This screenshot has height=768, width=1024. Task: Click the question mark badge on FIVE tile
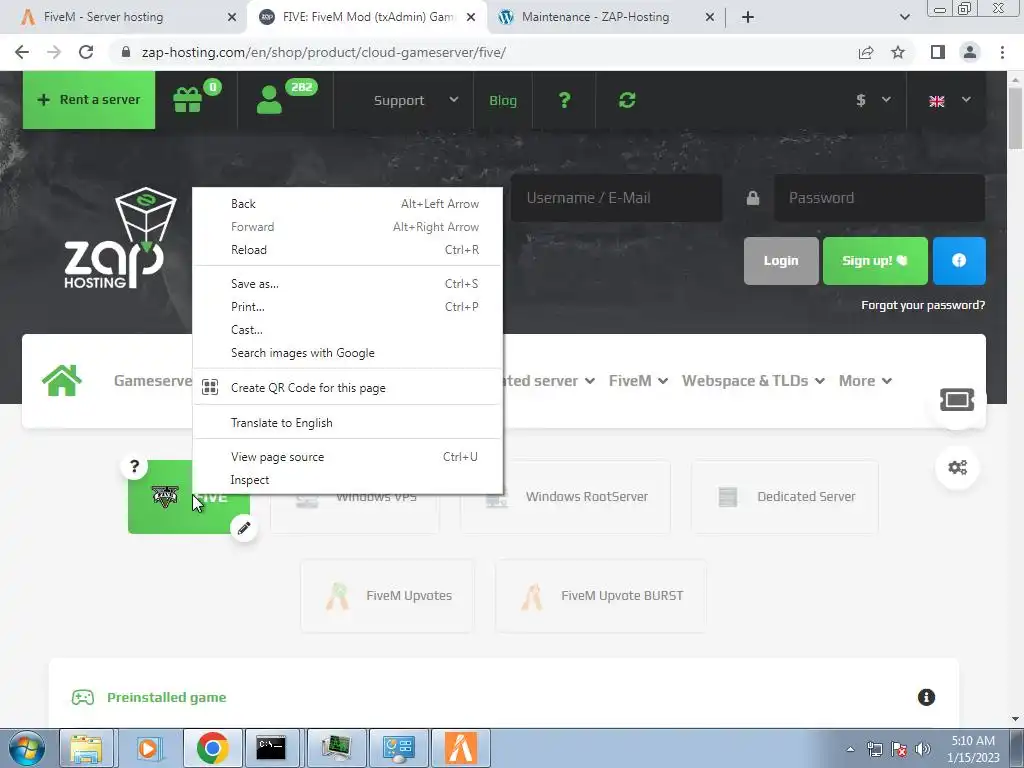tap(135, 466)
